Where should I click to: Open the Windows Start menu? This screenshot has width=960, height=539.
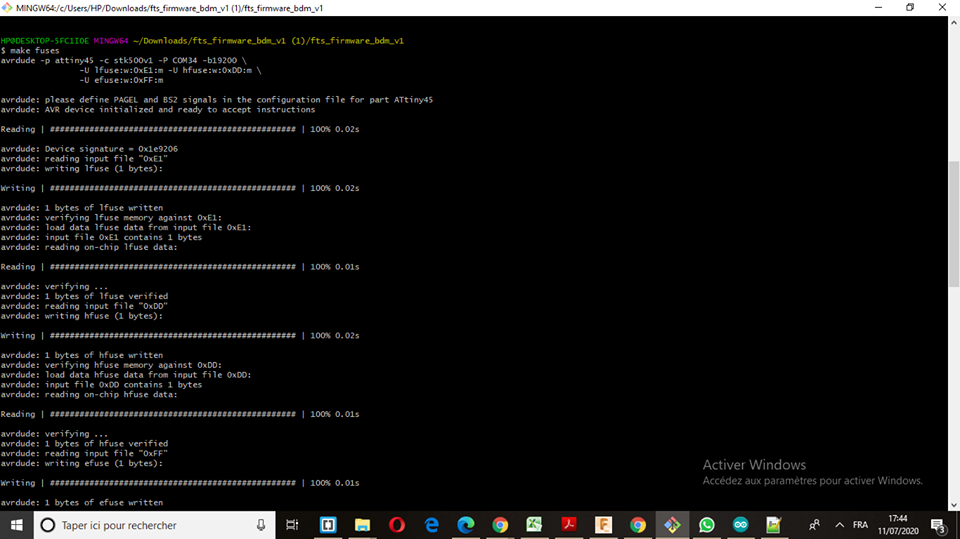click(x=17, y=525)
